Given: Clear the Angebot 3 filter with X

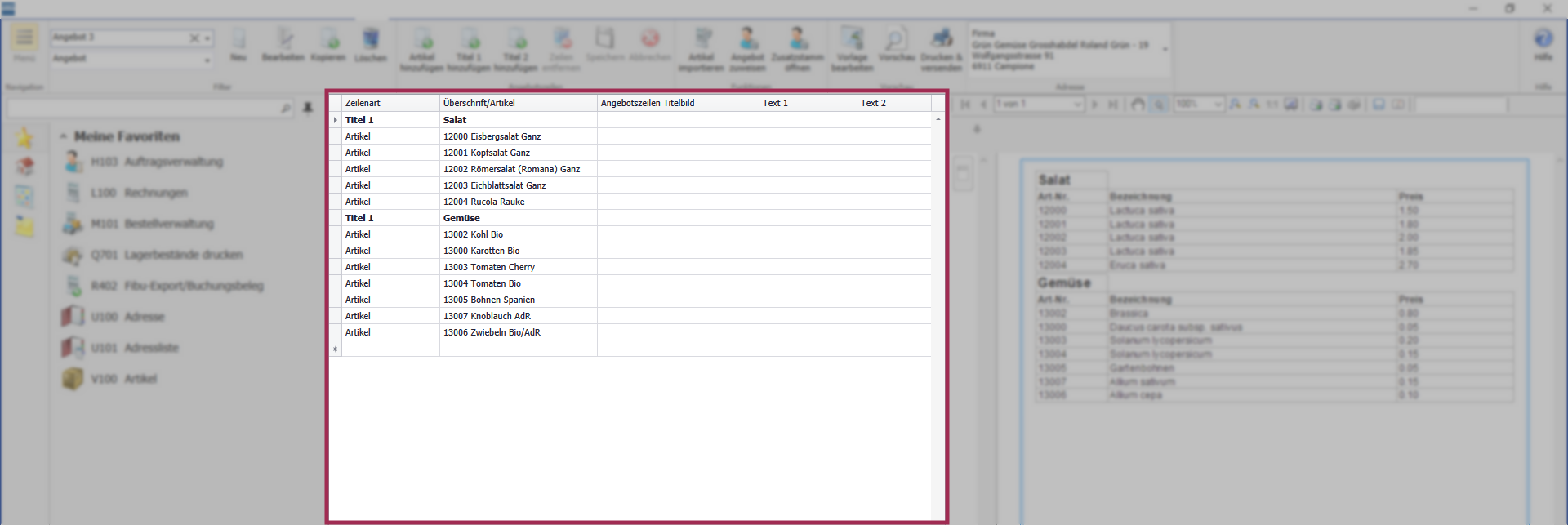Looking at the screenshot, I should [194, 38].
